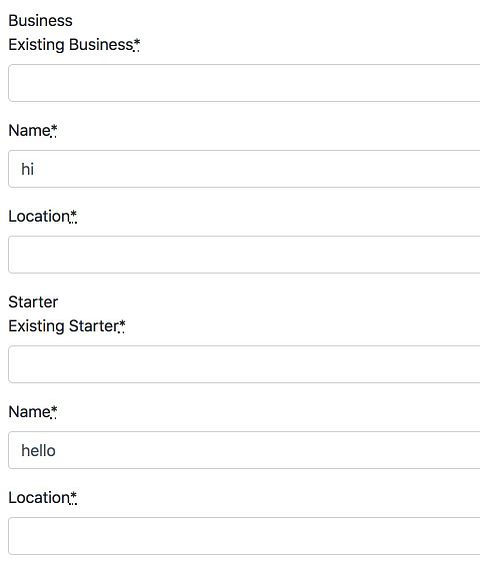Click the required asterisk beside Existing Starter
The height and width of the screenshot is (584, 480).
tap(122, 325)
